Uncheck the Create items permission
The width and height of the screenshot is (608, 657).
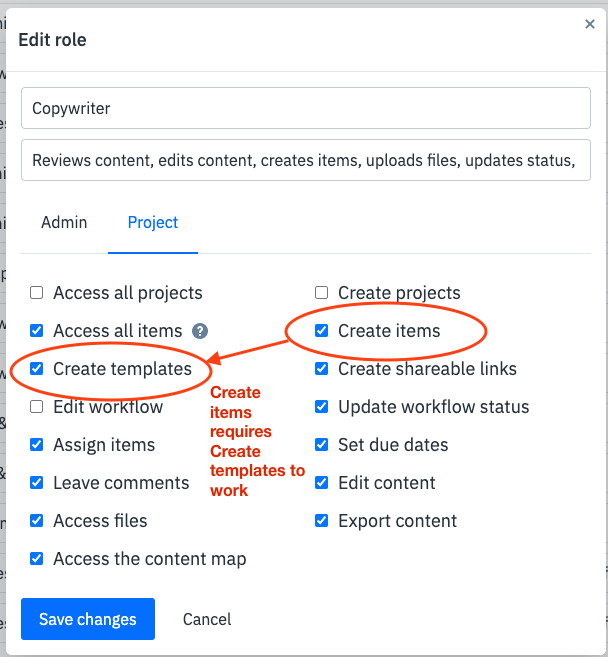[x=321, y=331]
